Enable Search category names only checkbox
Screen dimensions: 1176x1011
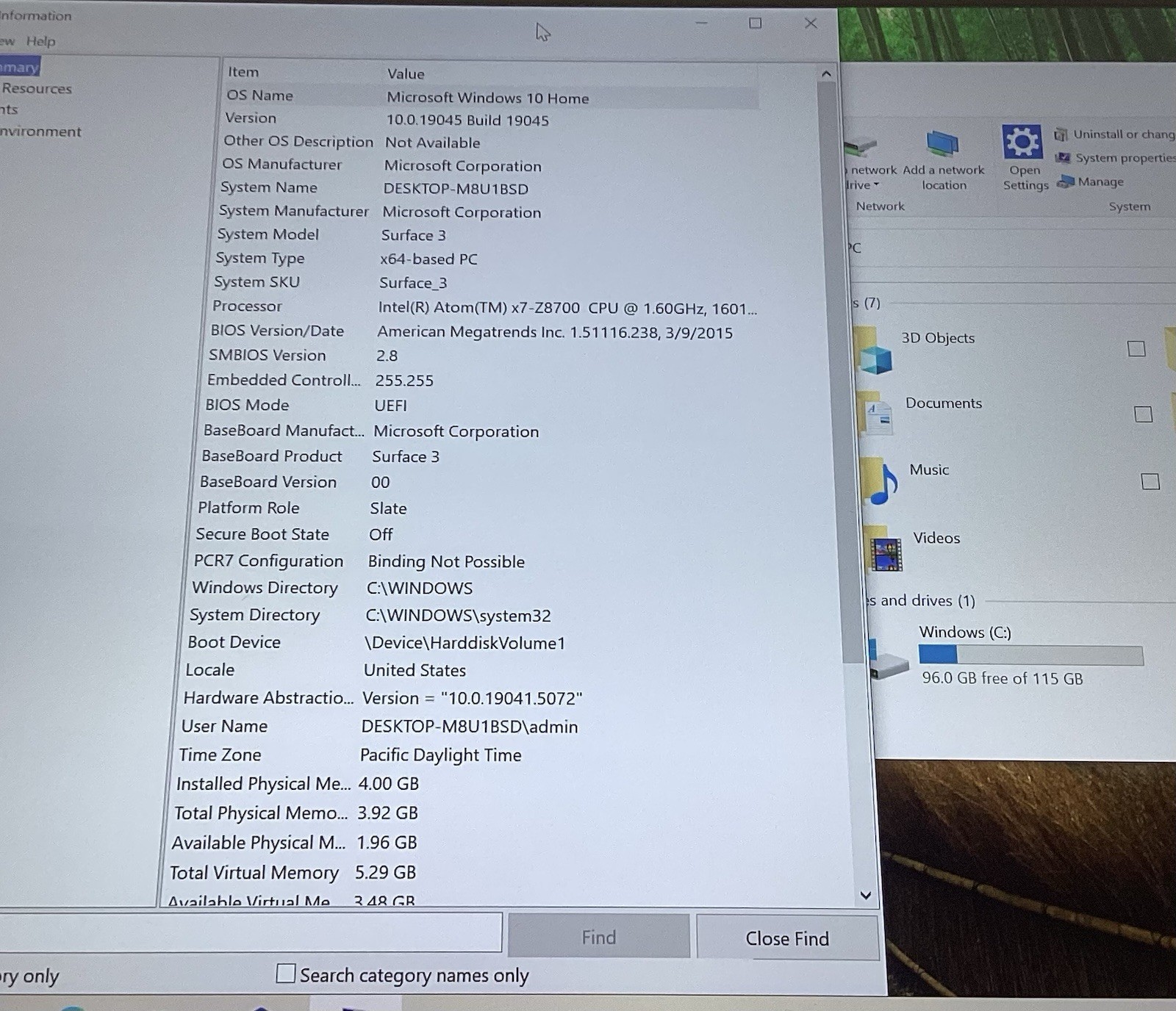pos(285,974)
